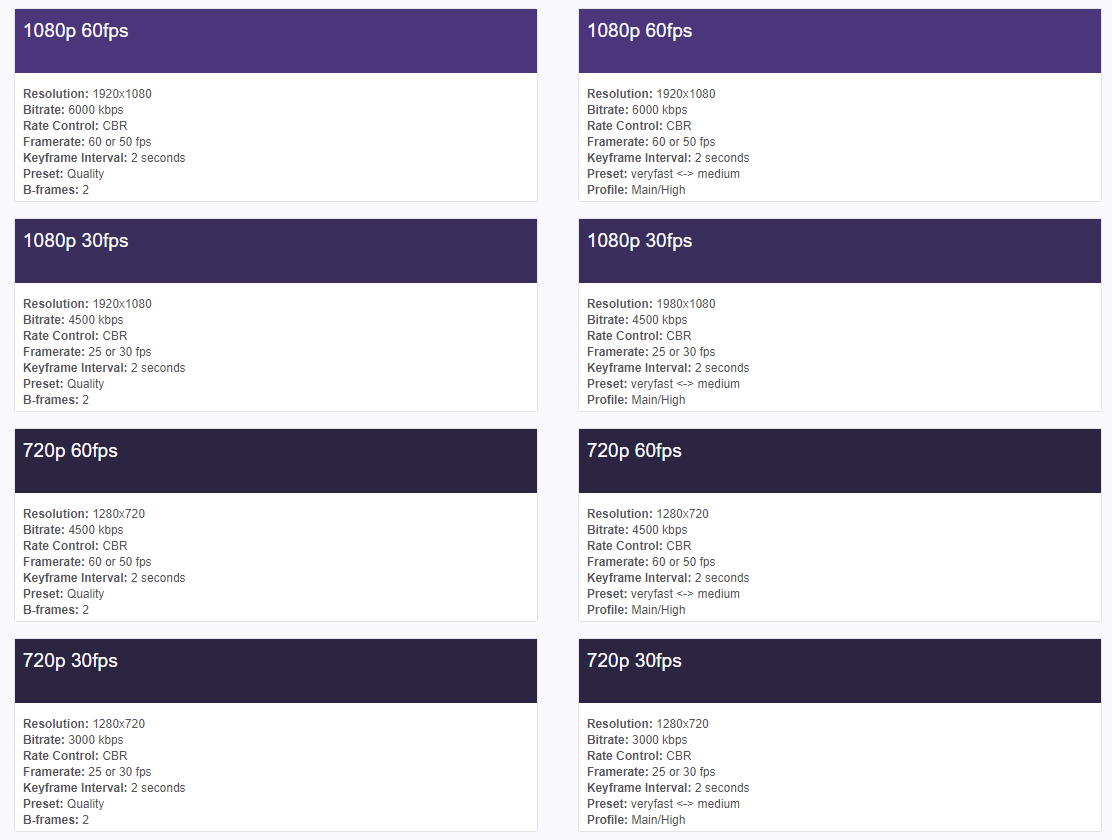Click Bitrate 3000 kbps in the B-frames card
This screenshot has height=840, width=1112.
tap(73, 740)
